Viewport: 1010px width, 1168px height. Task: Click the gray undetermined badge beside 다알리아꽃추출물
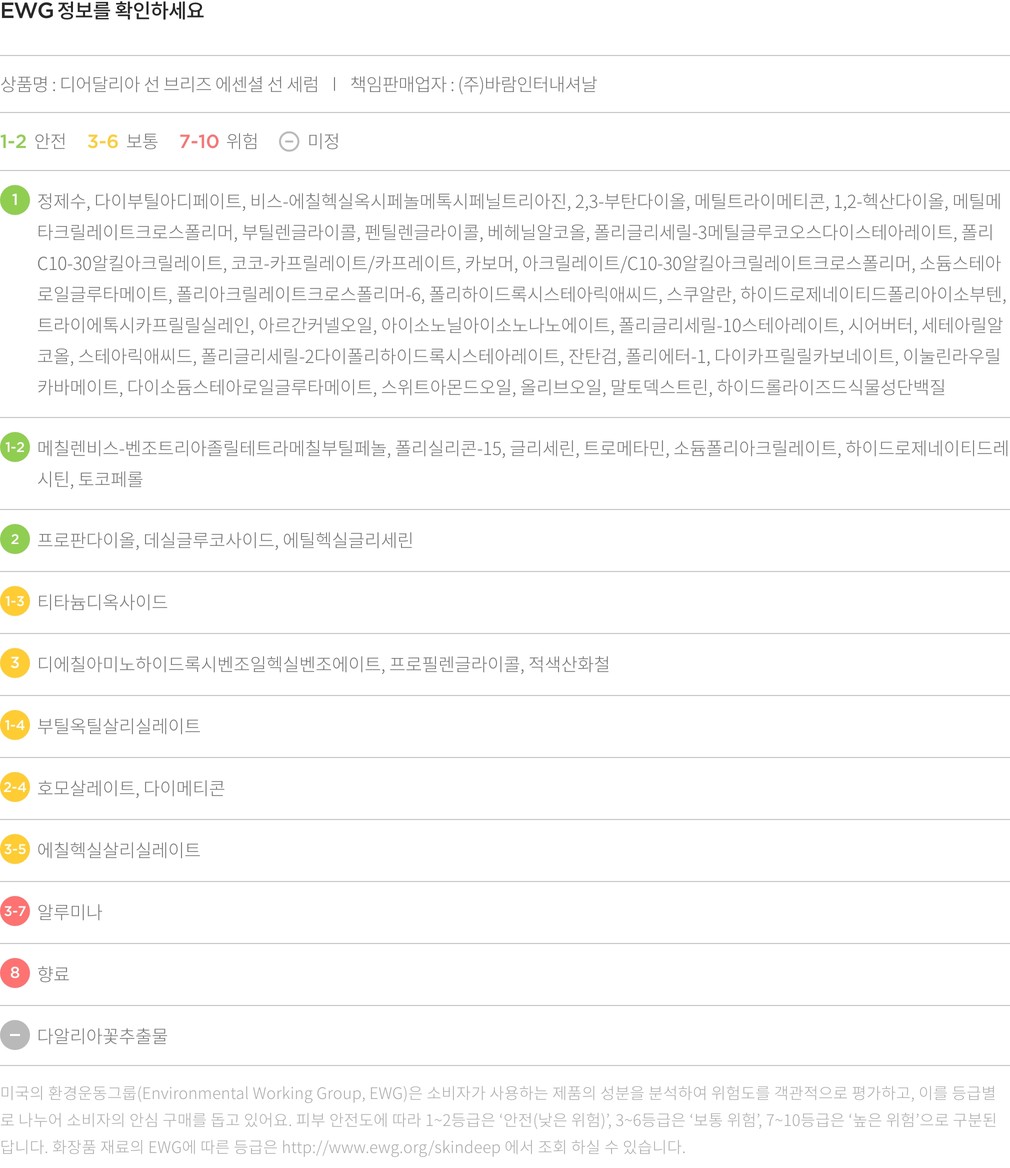15,1035
